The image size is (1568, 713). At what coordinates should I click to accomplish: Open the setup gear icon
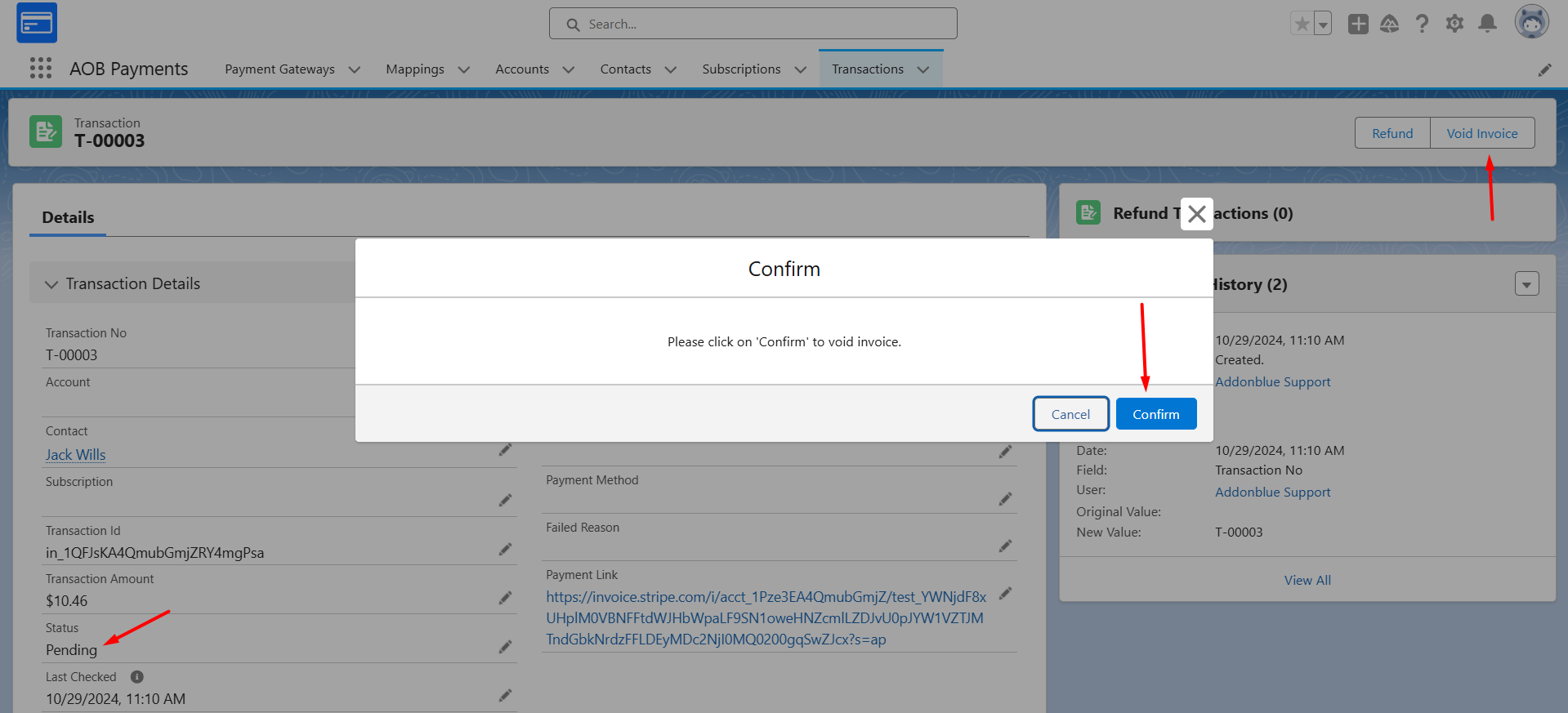pyautogui.click(x=1454, y=24)
